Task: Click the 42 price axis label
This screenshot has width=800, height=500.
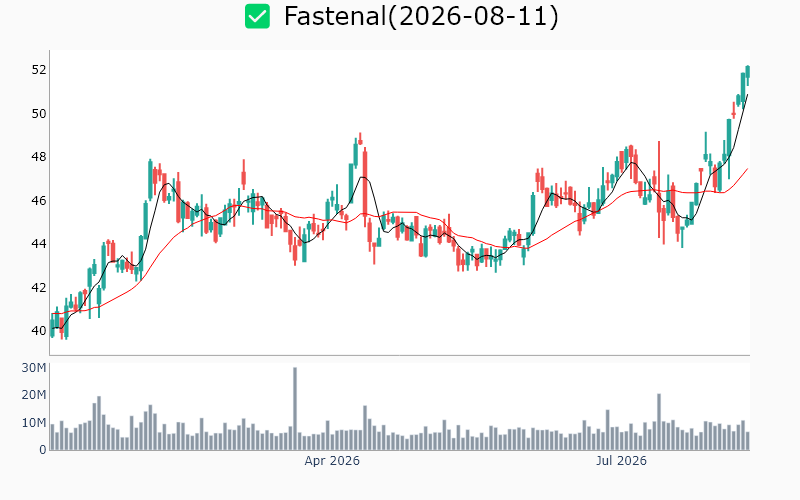Action: (x=39, y=288)
